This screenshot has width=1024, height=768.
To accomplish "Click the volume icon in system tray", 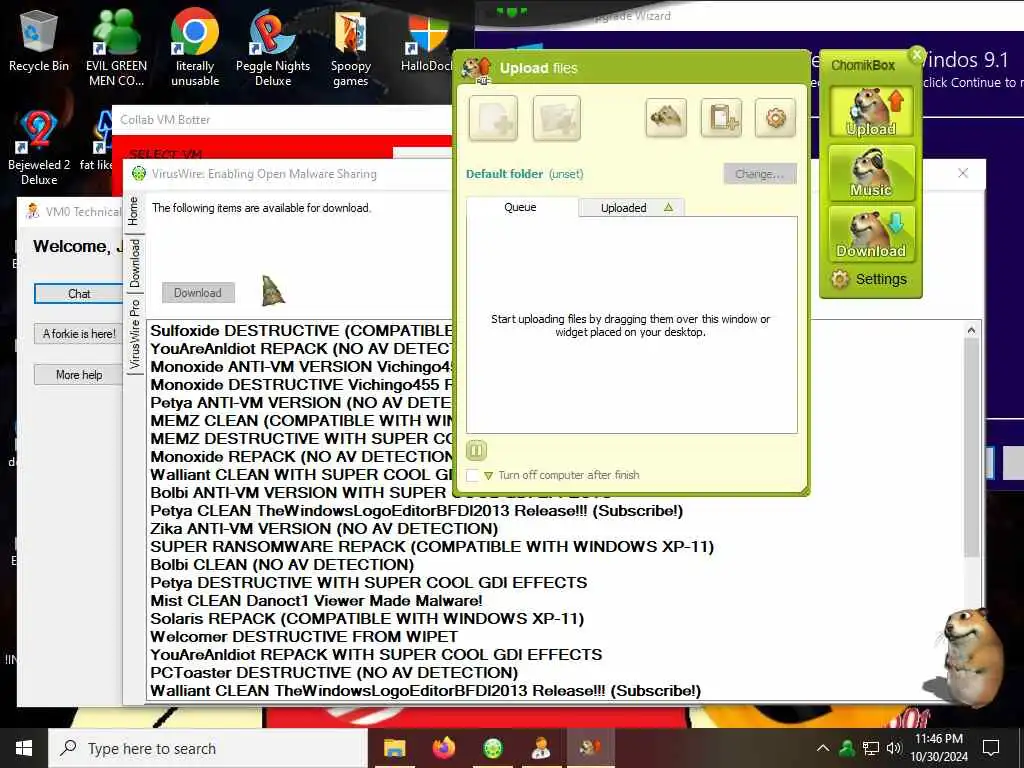I will (x=894, y=748).
